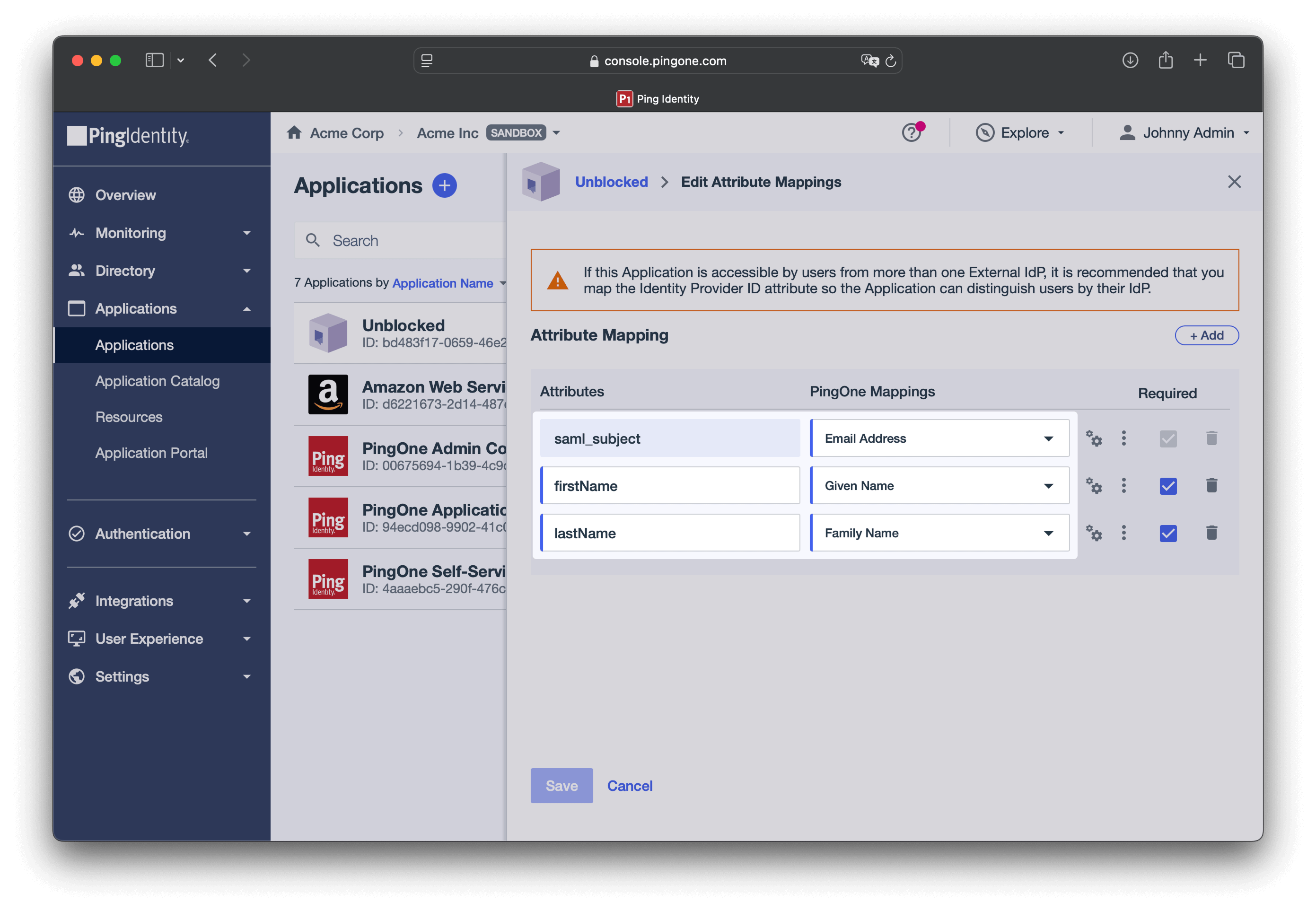Click the + Add attribute button
This screenshot has height=911, width=1316.
pyautogui.click(x=1206, y=336)
